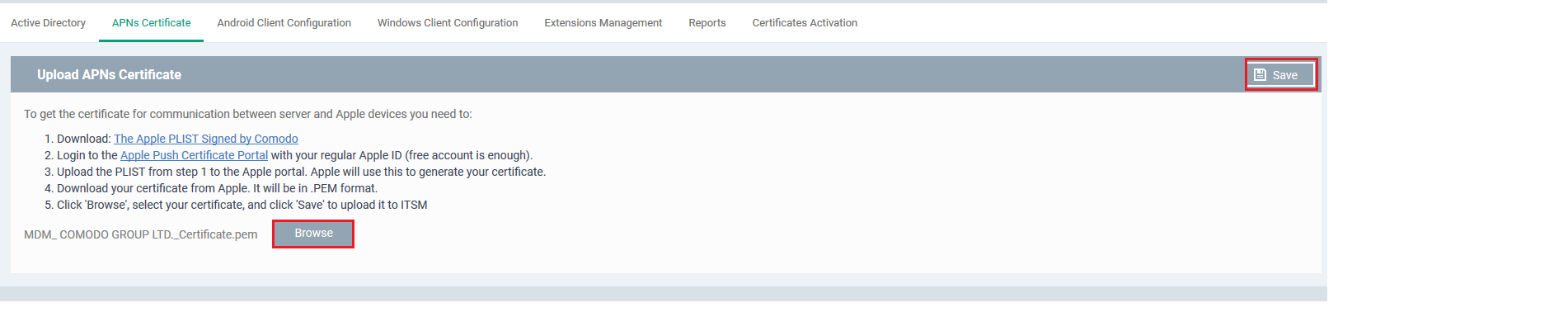Open the Active Directory tab
This screenshot has height=312, width=1568.
coord(48,23)
